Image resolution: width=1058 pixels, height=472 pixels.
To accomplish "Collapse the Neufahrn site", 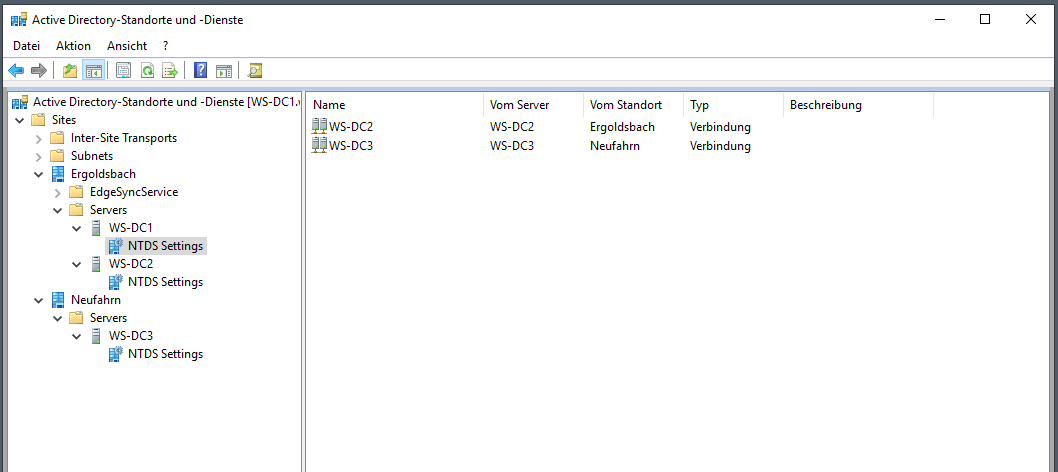I will 38,301.
